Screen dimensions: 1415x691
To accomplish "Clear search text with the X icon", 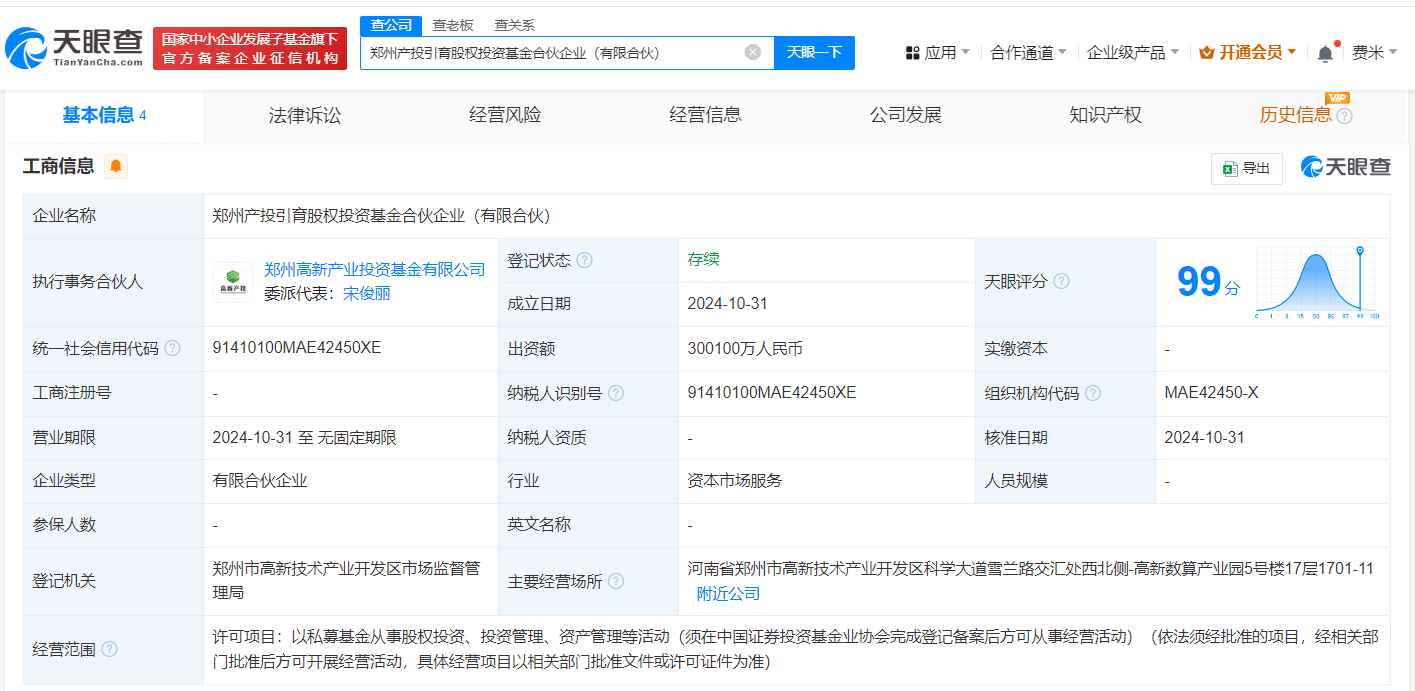I will click(753, 52).
